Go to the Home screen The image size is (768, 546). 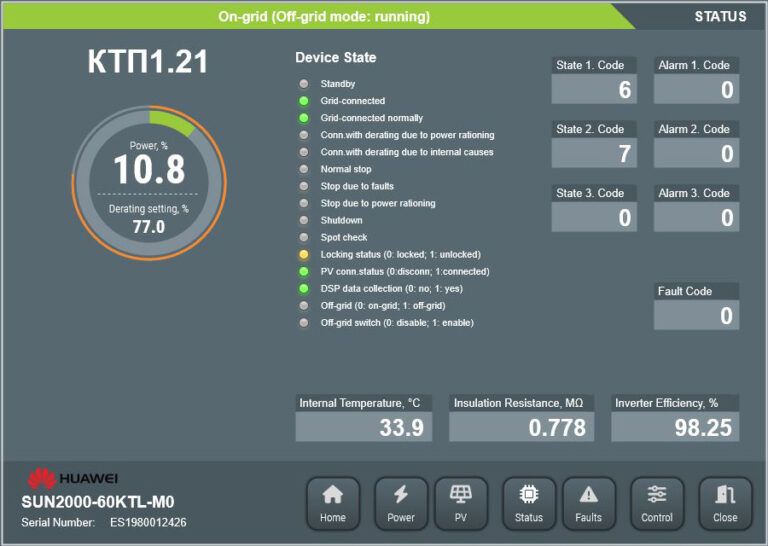(333, 503)
